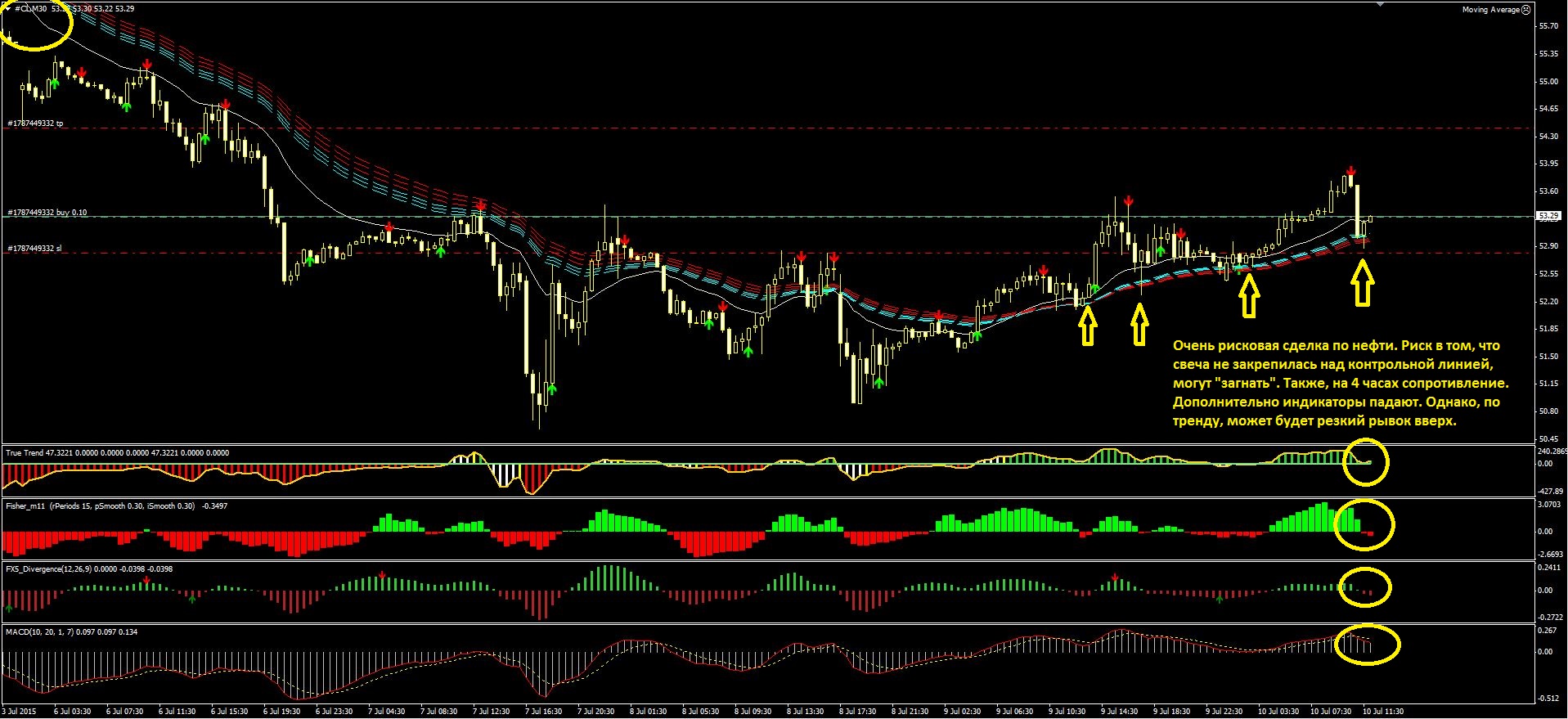This screenshot has width=1568, height=719.
Task: Click the #CL,M30 chart title text
Action: click(31, 8)
